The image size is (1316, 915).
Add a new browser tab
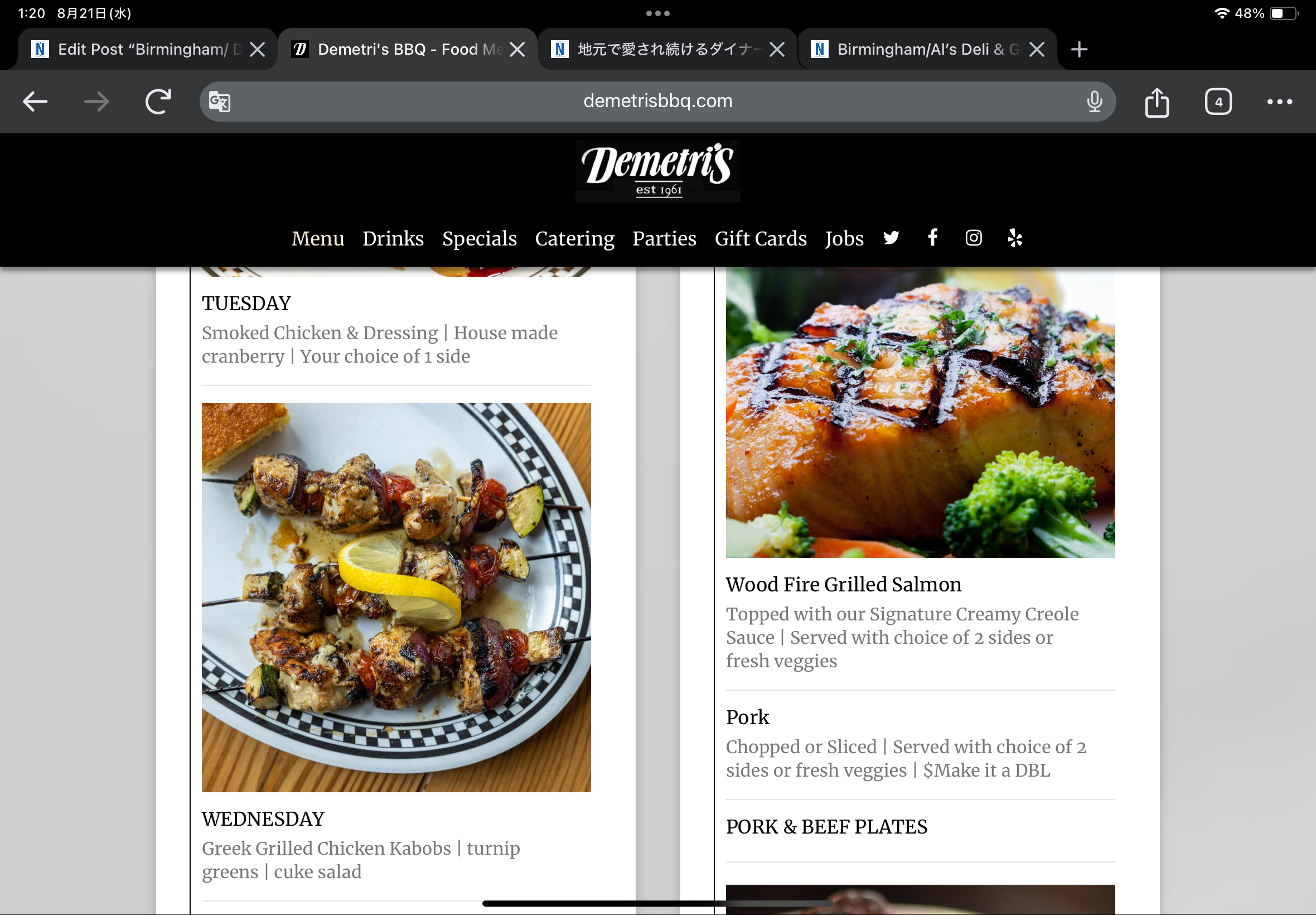1079,49
